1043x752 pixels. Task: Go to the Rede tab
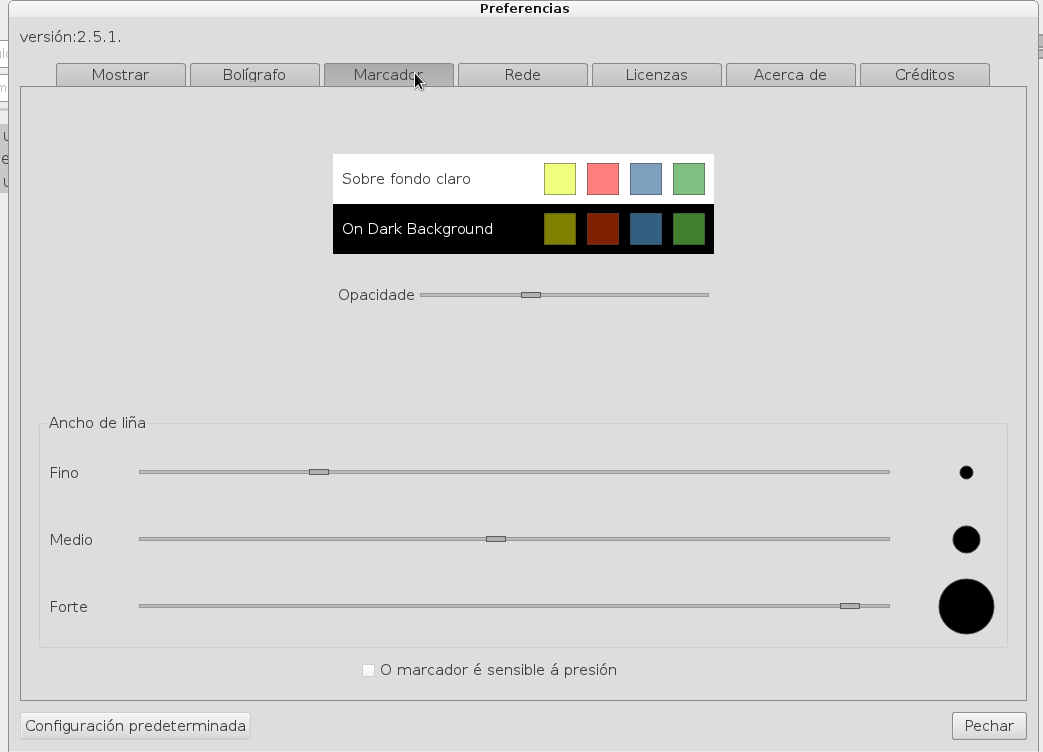coord(522,75)
